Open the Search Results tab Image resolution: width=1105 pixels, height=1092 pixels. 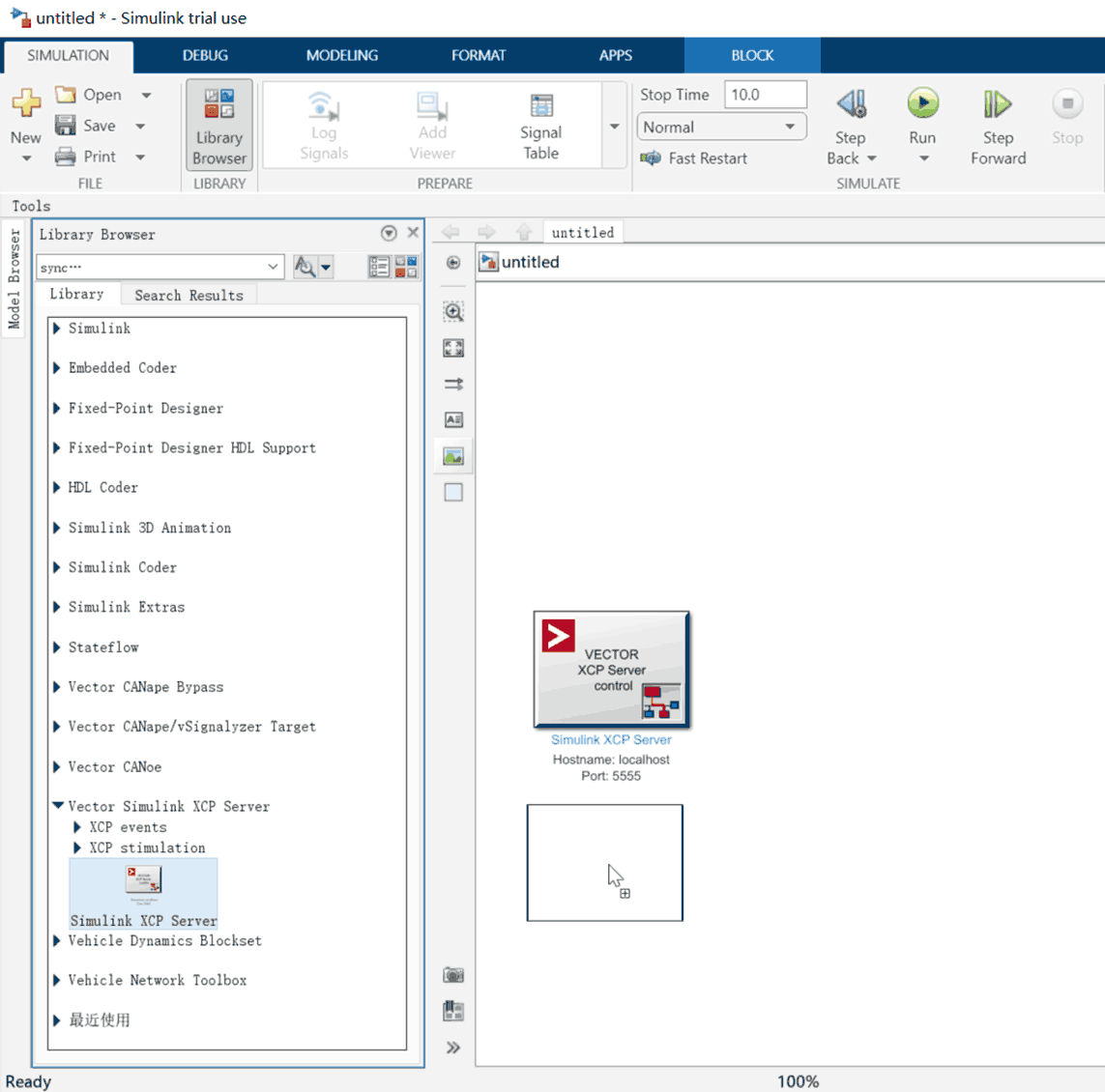pyautogui.click(x=189, y=296)
